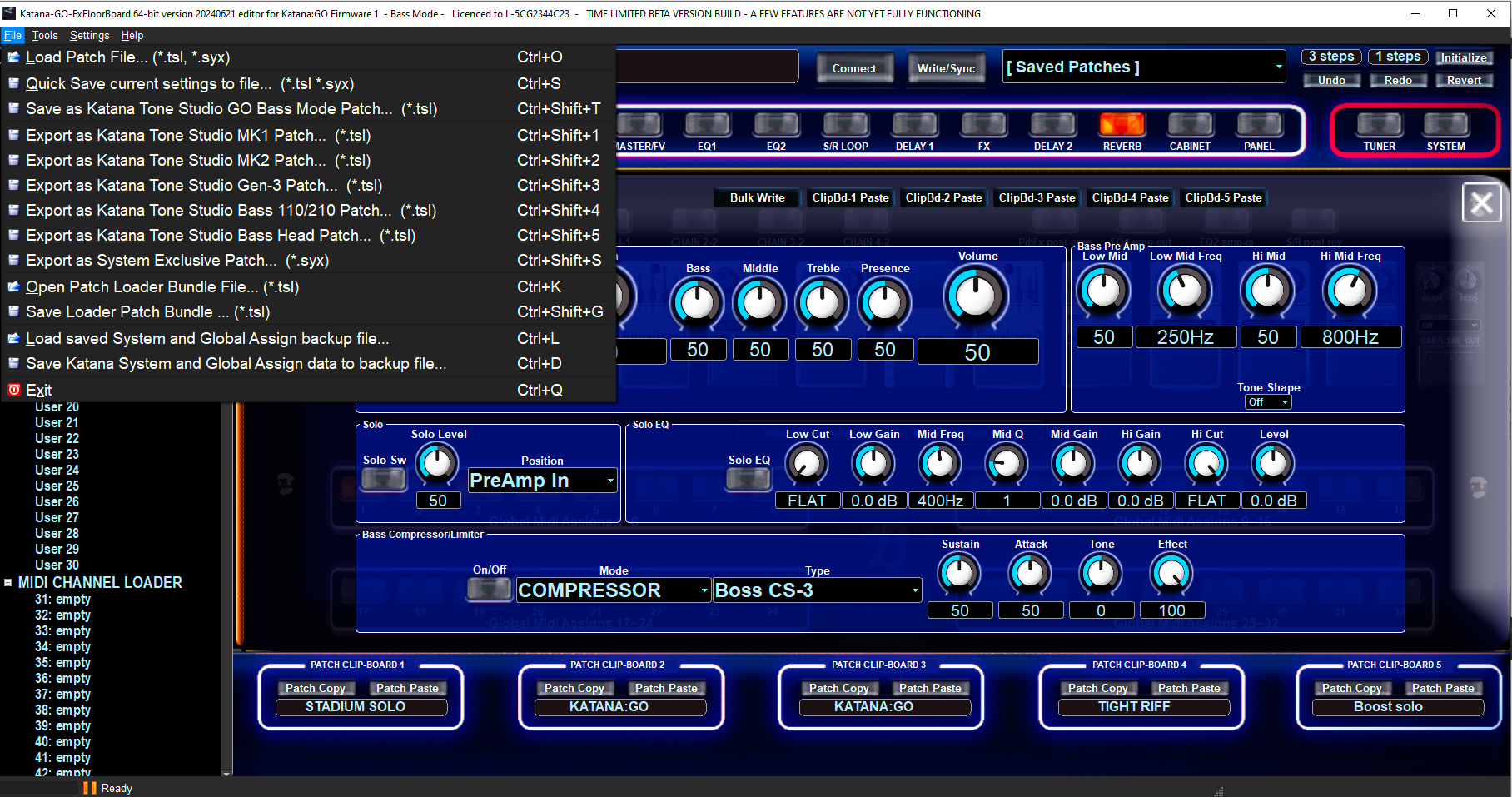Open the SYSTEM button
Image resolution: width=1512 pixels, height=797 pixels.
1446,125
